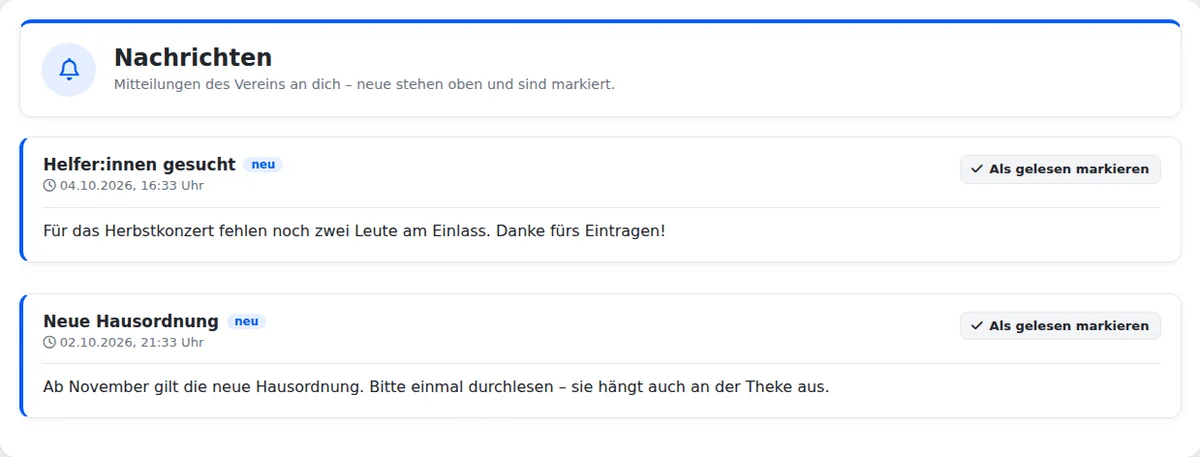Click the clock icon next to 02.10.2026

point(50,342)
